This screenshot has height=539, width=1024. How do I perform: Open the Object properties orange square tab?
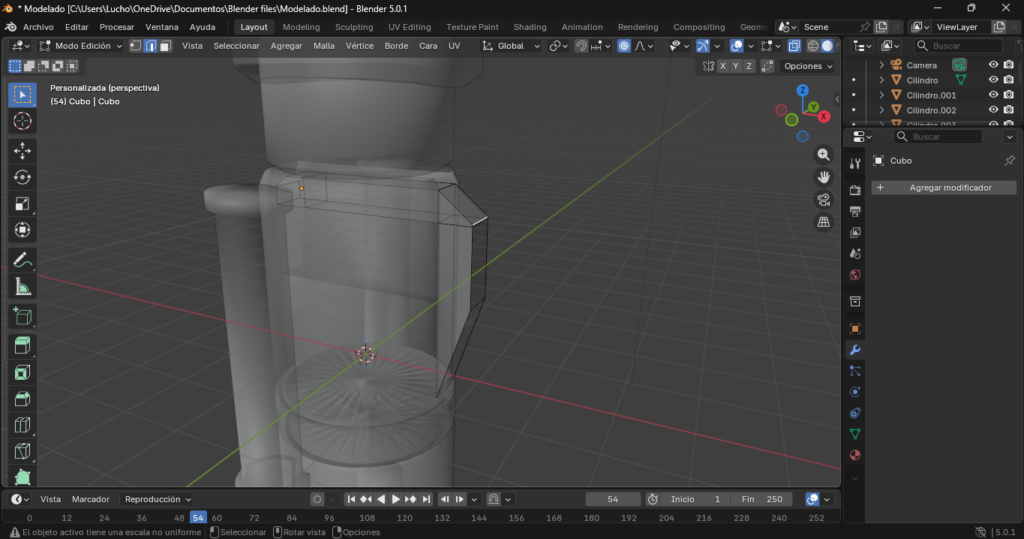[x=855, y=329]
